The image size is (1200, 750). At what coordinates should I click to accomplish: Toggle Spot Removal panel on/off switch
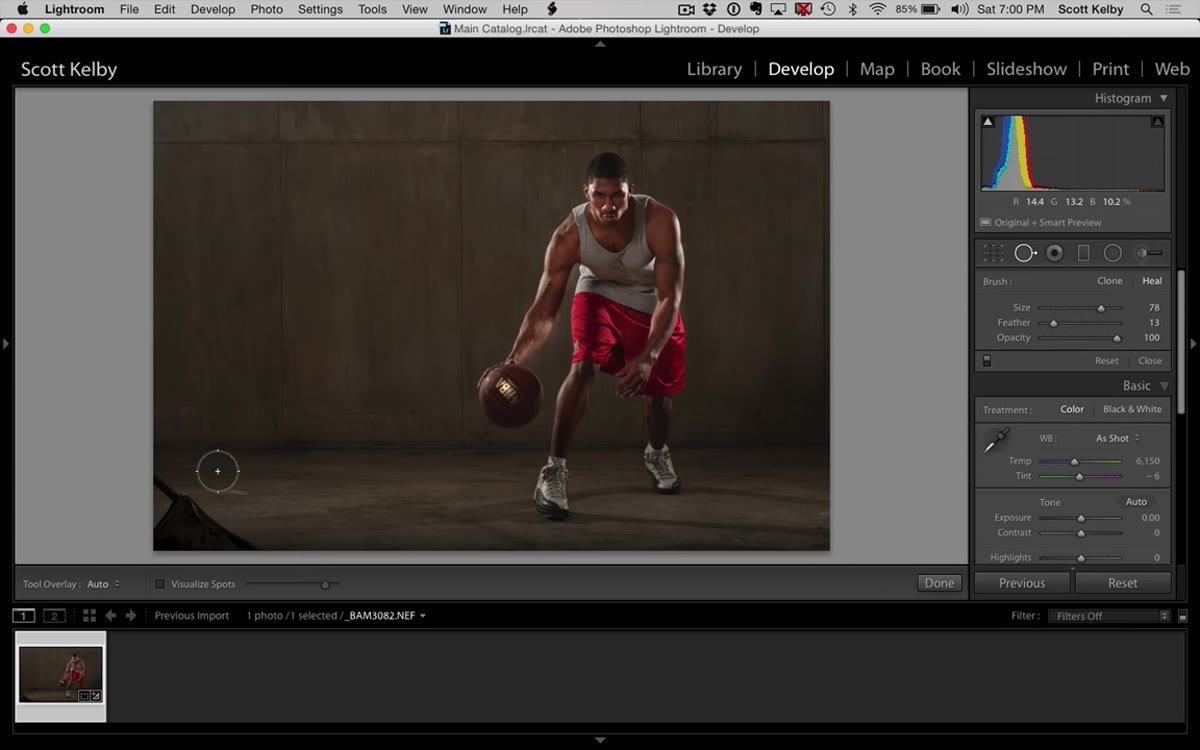coord(986,361)
